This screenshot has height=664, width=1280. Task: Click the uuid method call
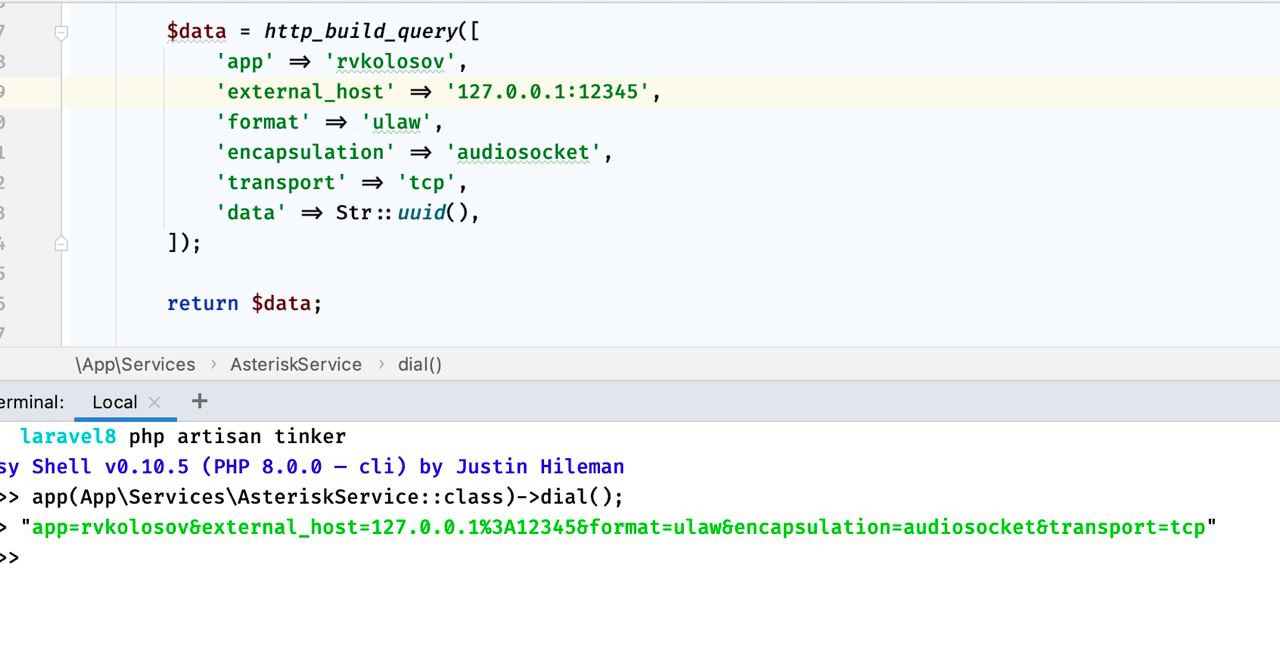(421, 212)
